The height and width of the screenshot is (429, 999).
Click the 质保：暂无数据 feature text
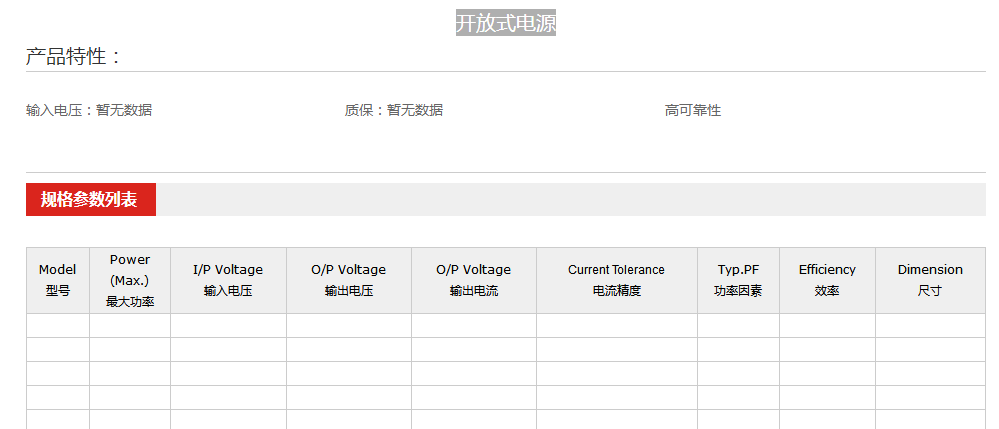click(x=394, y=110)
